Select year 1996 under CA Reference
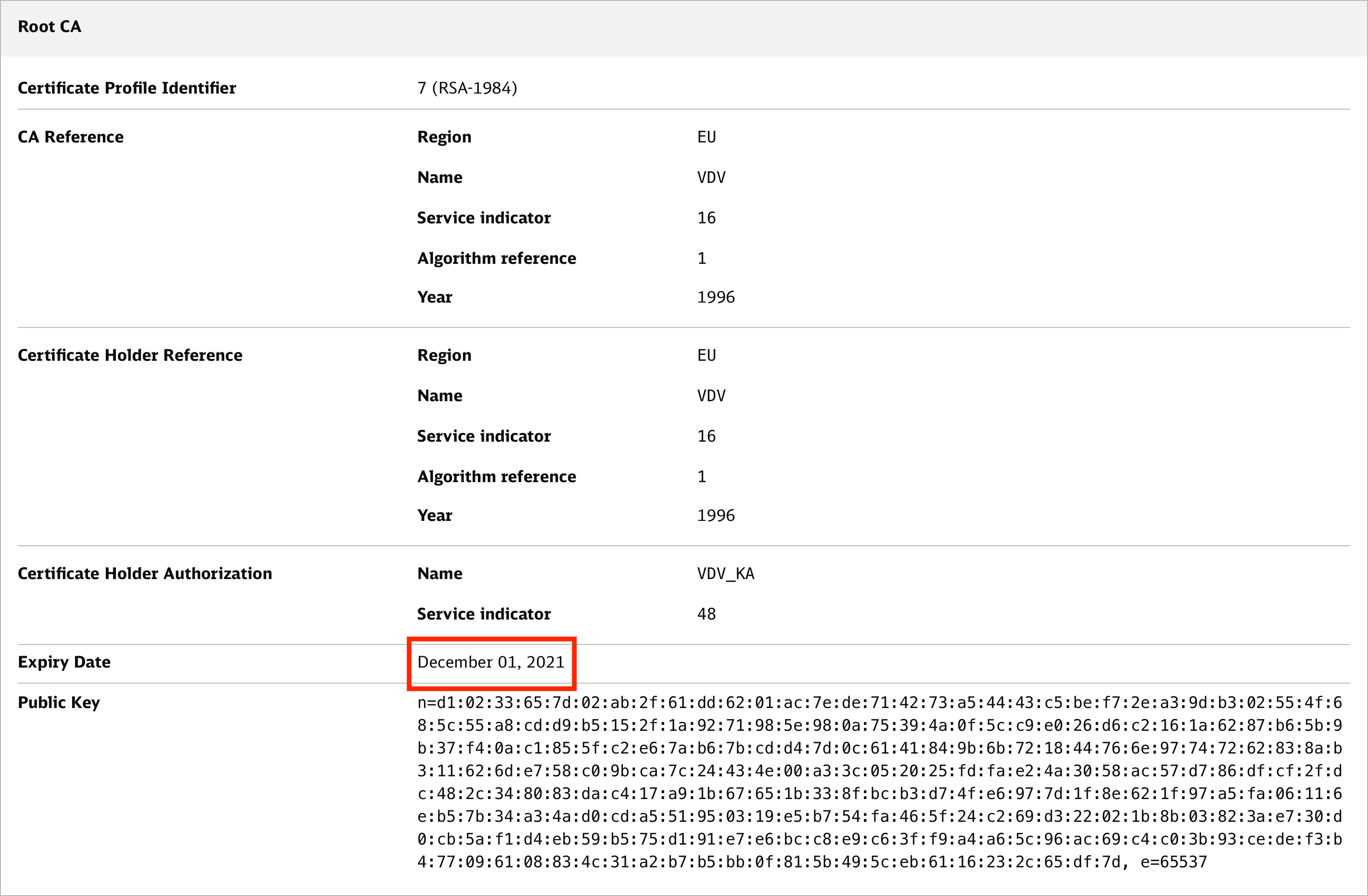Screen dimensions: 1368x896 [x=716, y=297]
